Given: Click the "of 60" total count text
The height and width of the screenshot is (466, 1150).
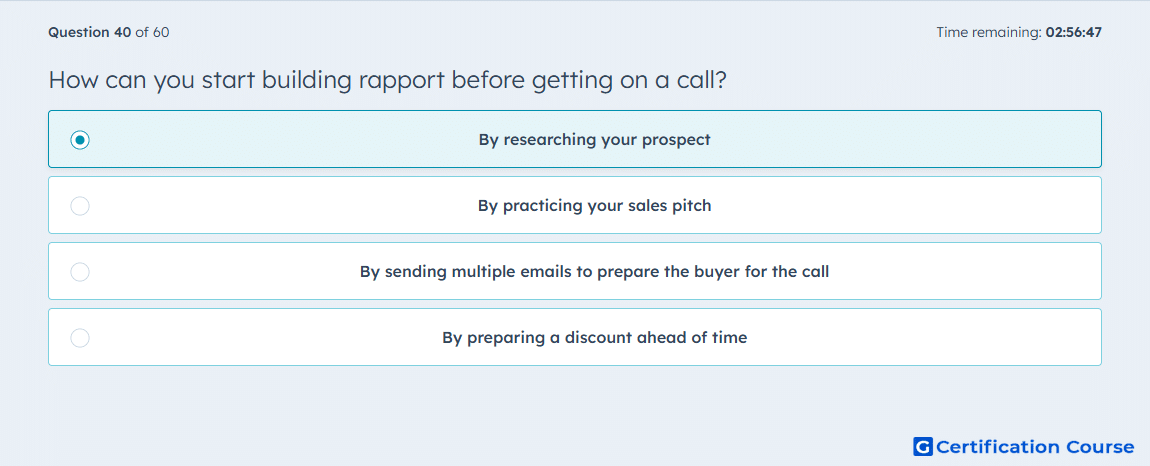Looking at the screenshot, I should [153, 32].
